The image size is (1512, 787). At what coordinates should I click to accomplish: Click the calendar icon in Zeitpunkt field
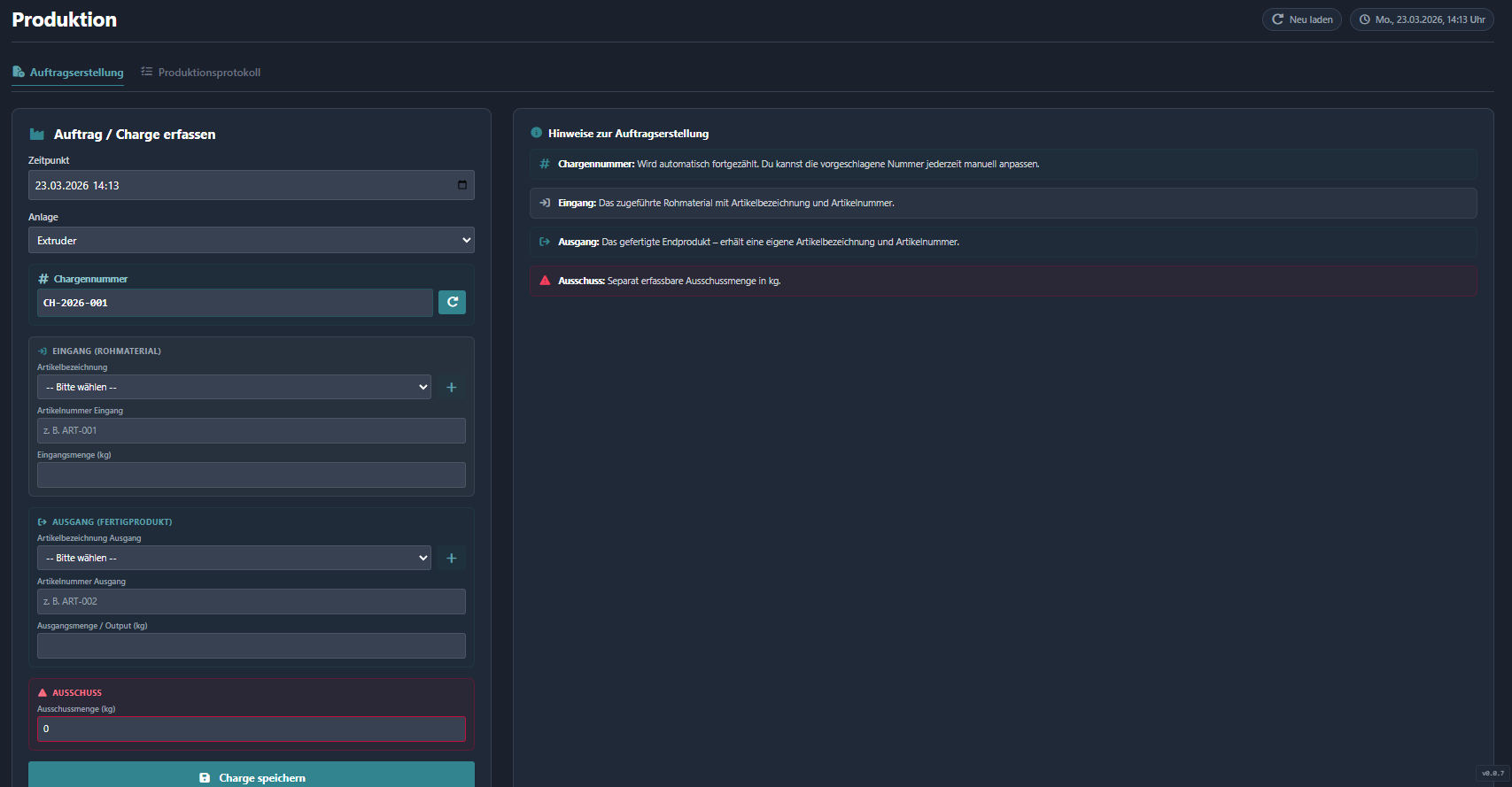point(462,185)
